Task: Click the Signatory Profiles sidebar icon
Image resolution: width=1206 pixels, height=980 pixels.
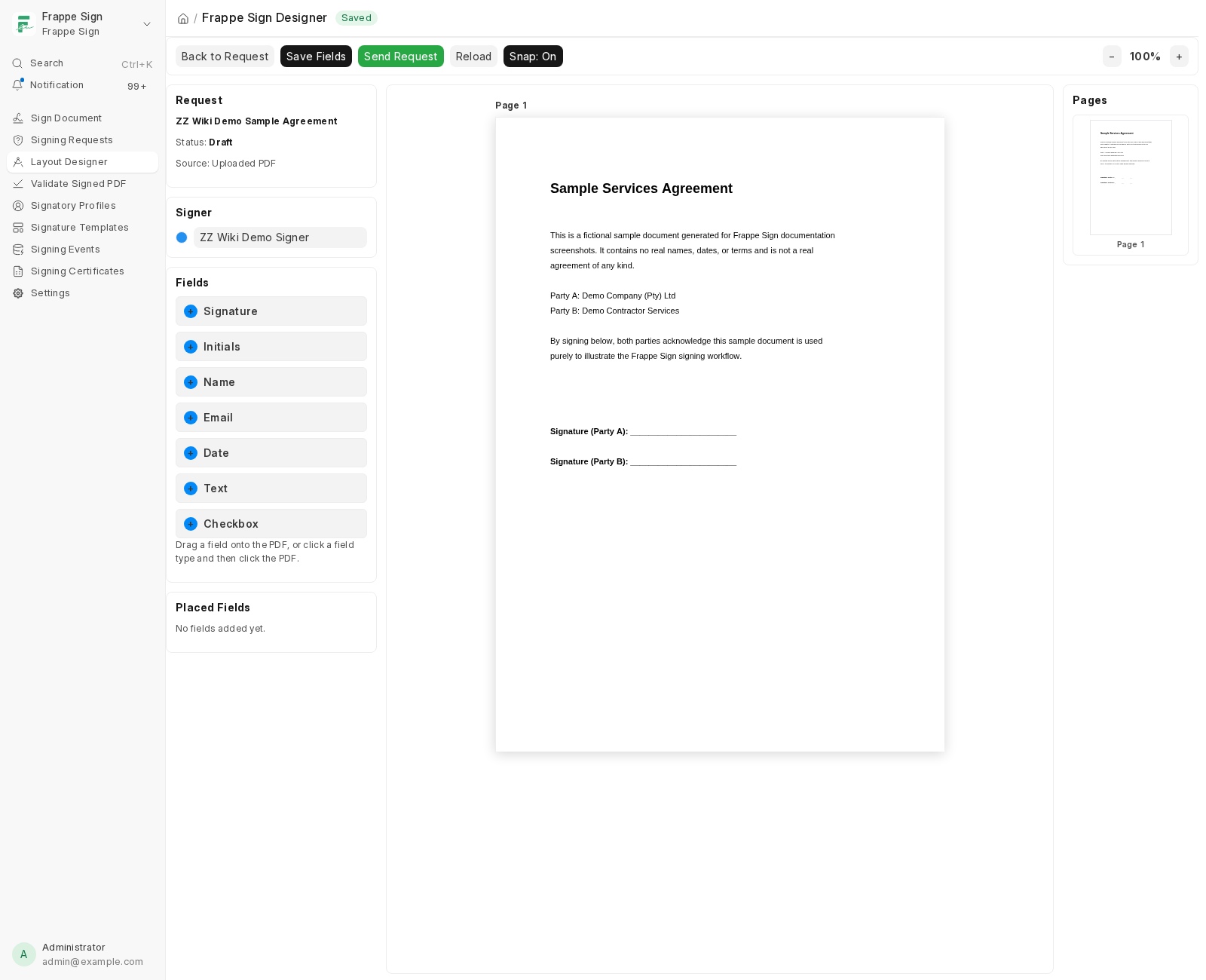Action: [x=18, y=206]
